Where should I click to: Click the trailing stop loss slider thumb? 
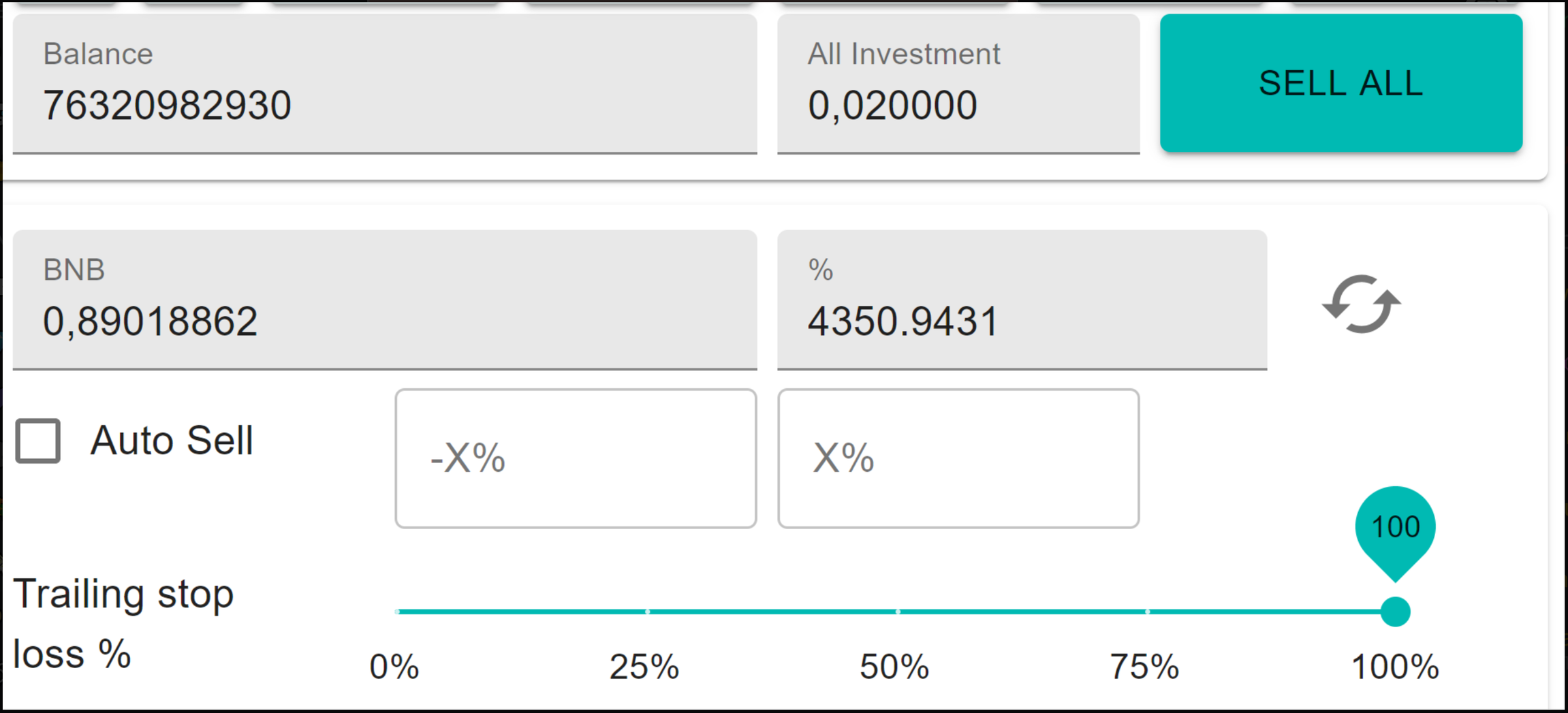tap(1395, 612)
